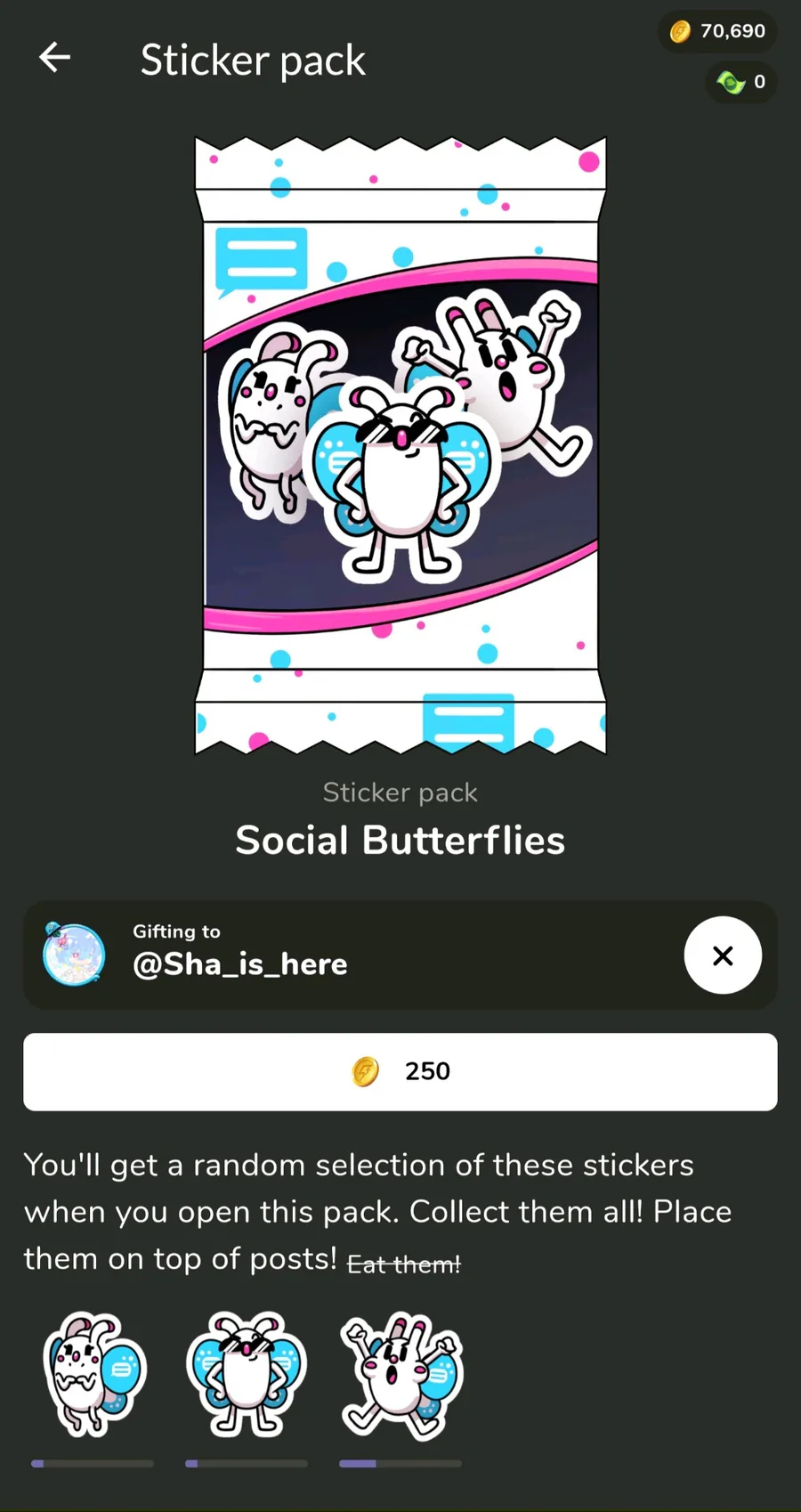The height and width of the screenshot is (1512, 801).
Task: Remove gift recipient with X button
Action: pyautogui.click(x=723, y=955)
